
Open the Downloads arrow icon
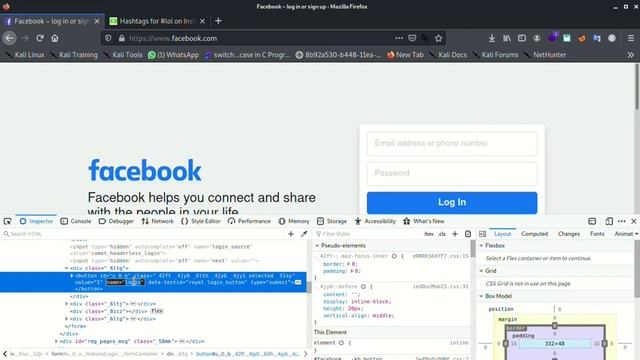492,38
